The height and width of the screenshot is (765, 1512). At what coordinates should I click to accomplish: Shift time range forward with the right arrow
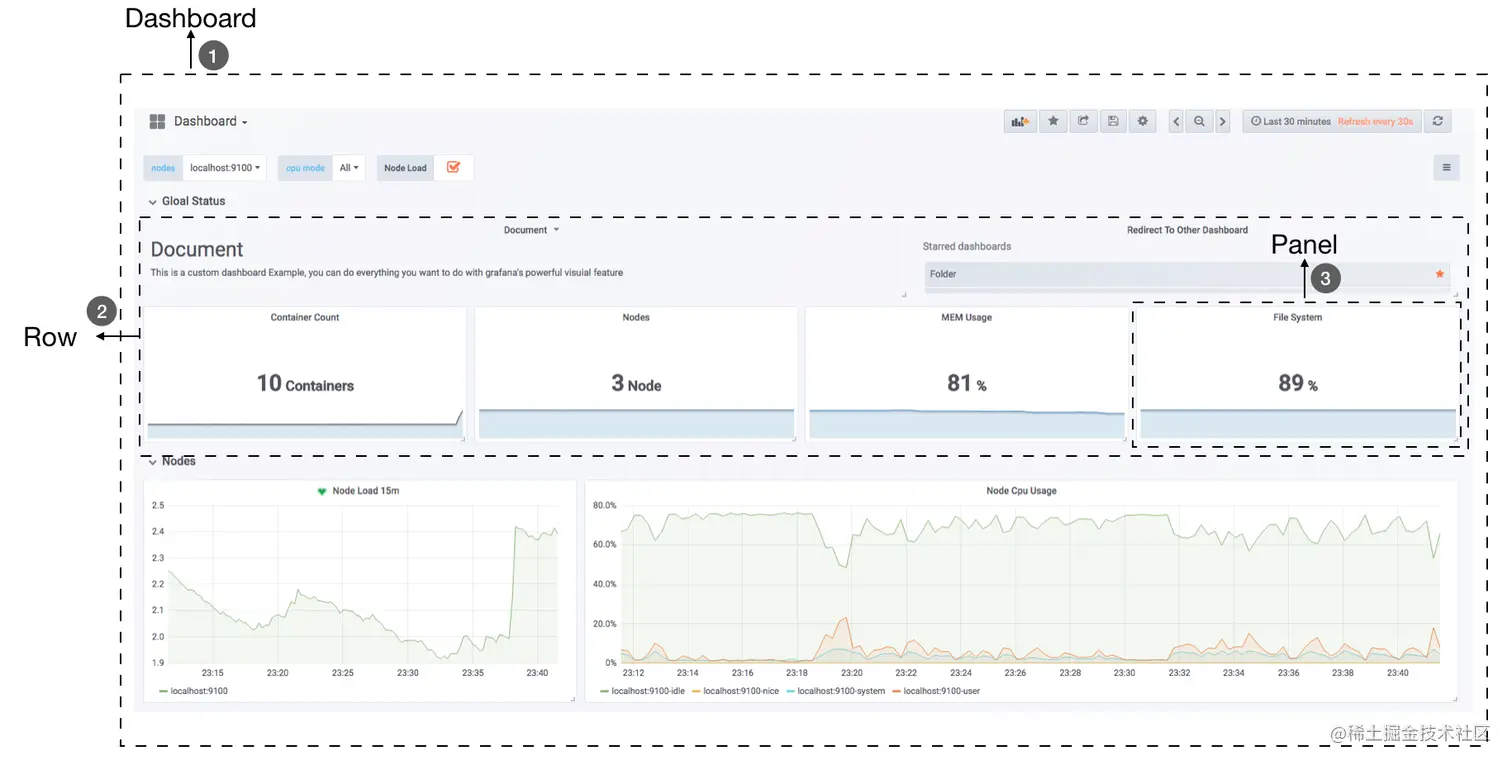[1222, 121]
